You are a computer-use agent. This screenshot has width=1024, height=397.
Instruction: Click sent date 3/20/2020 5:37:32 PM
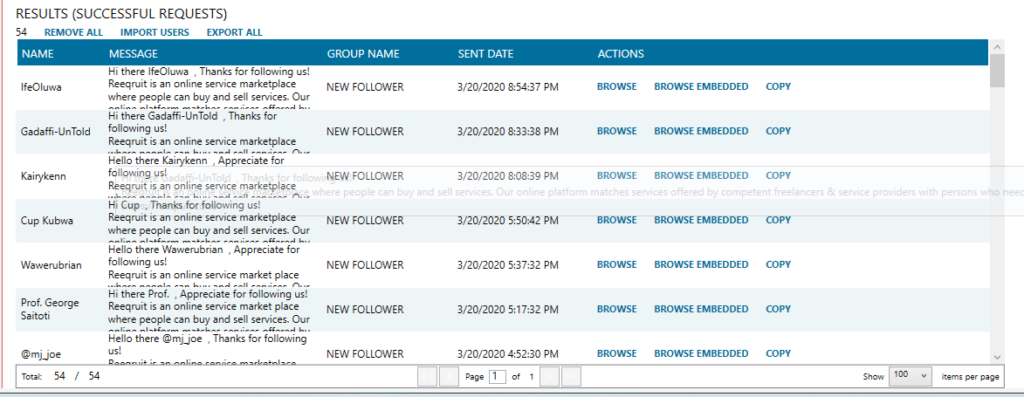point(508,265)
